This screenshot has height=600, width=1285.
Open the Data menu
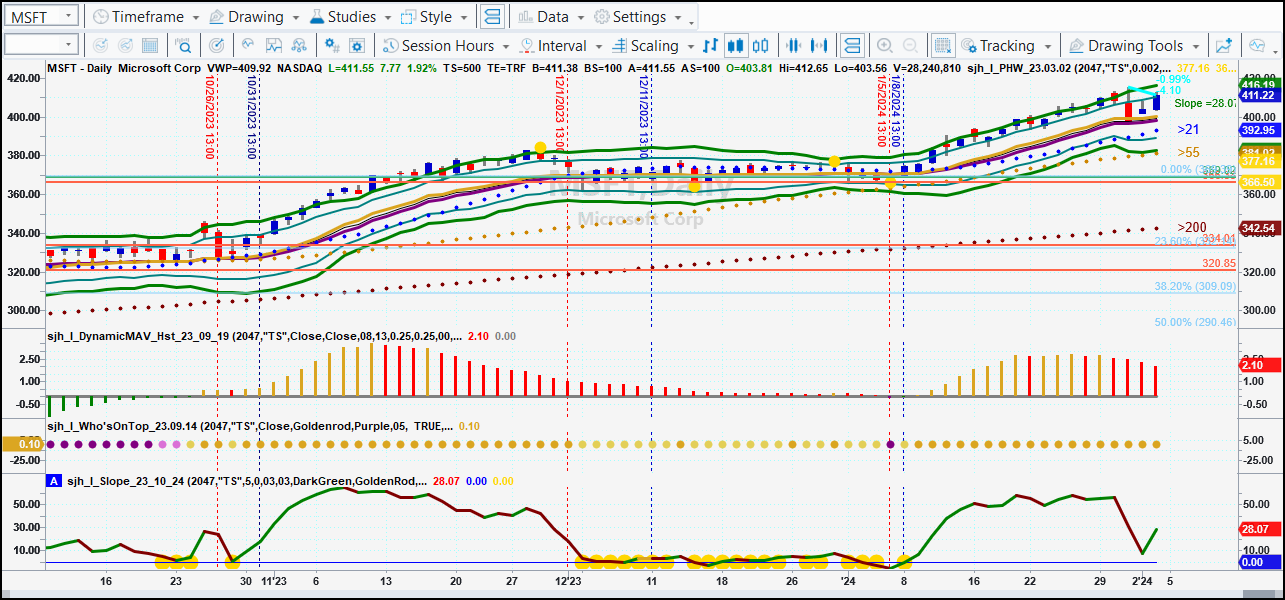(552, 17)
